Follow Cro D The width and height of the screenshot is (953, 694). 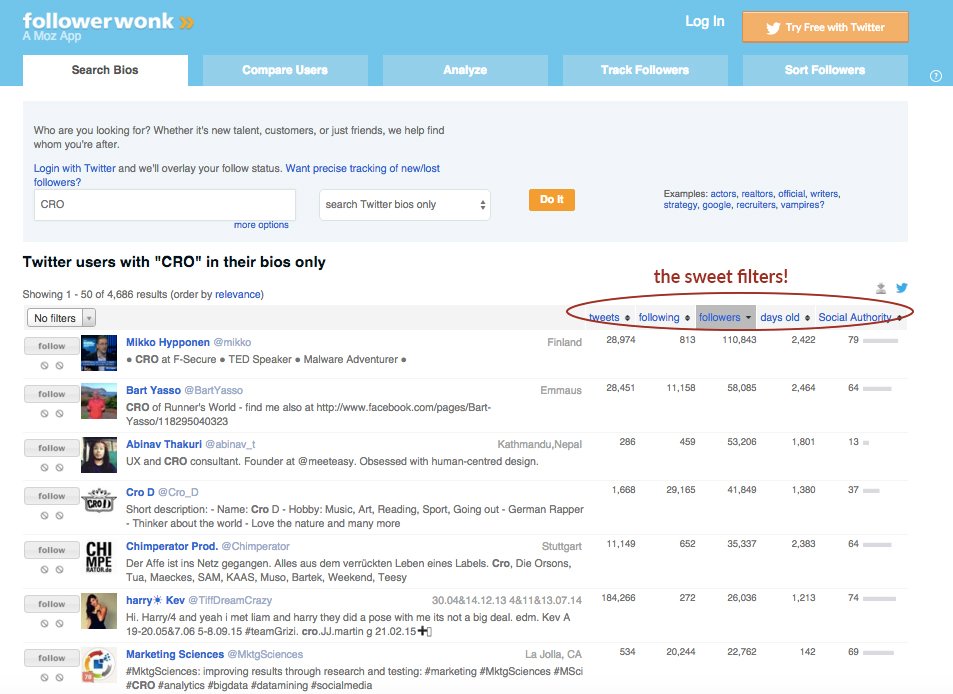coord(52,496)
